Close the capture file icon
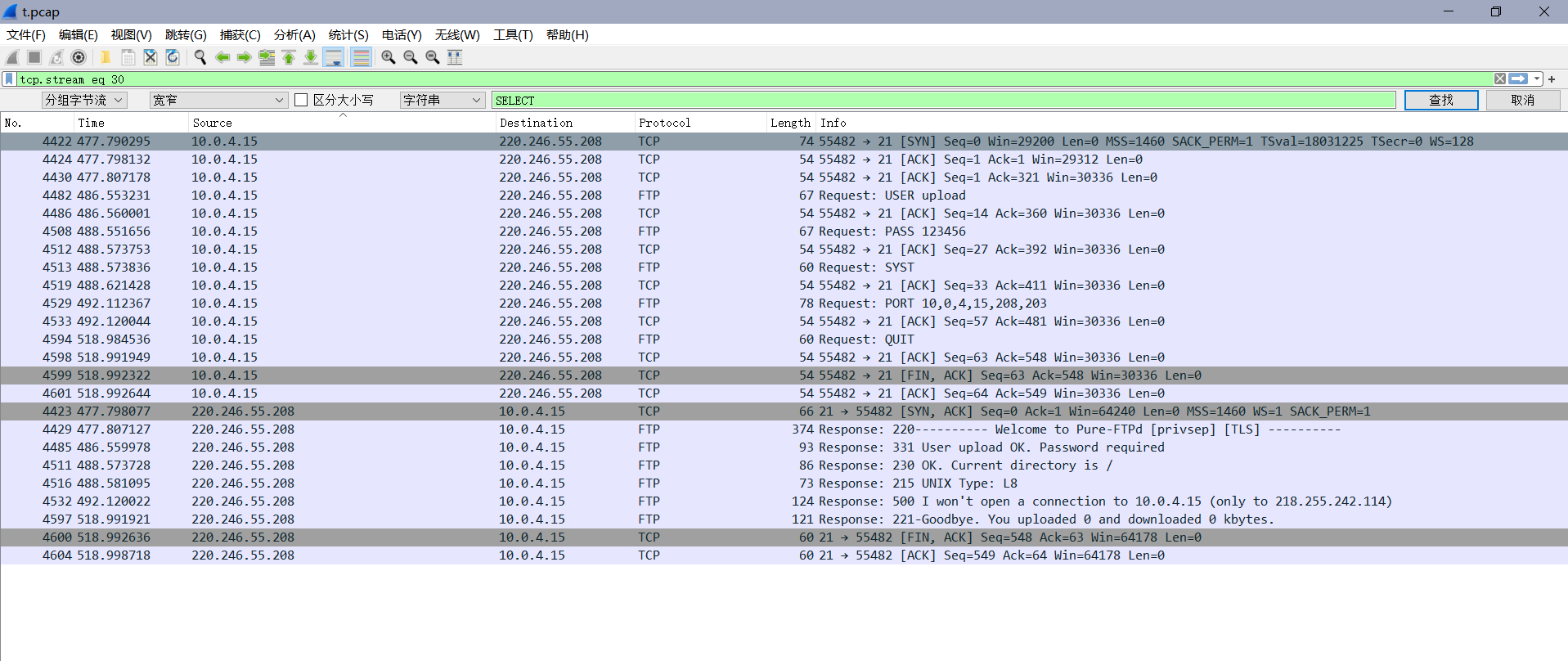The height and width of the screenshot is (661, 1568). point(151,57)
